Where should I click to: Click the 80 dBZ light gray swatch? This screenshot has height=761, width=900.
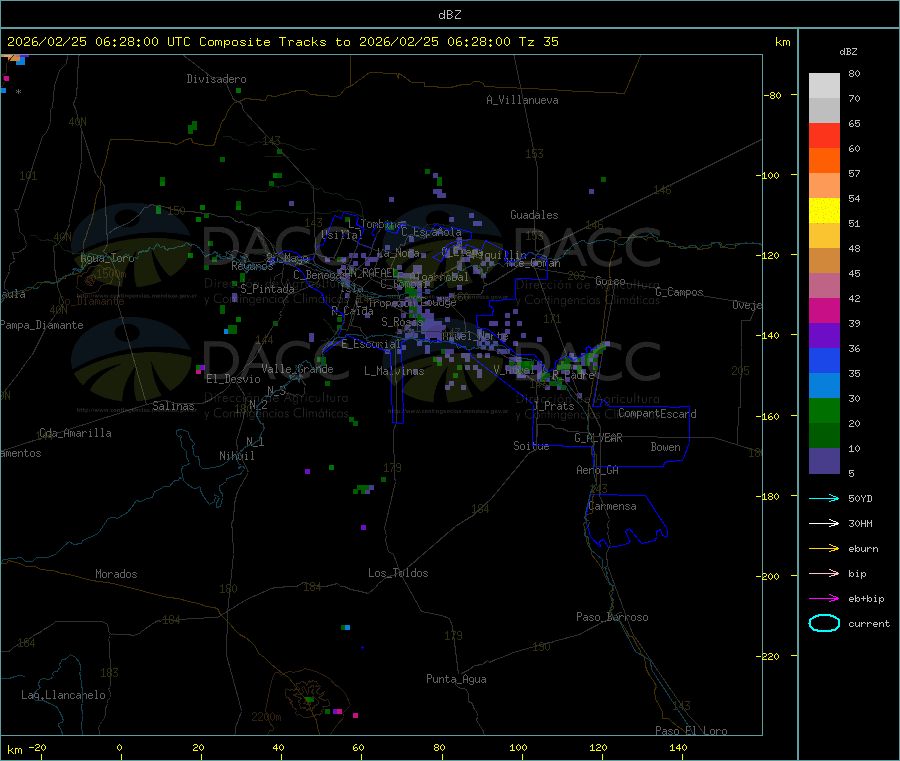pyautogui.click(x=824, y=86)
